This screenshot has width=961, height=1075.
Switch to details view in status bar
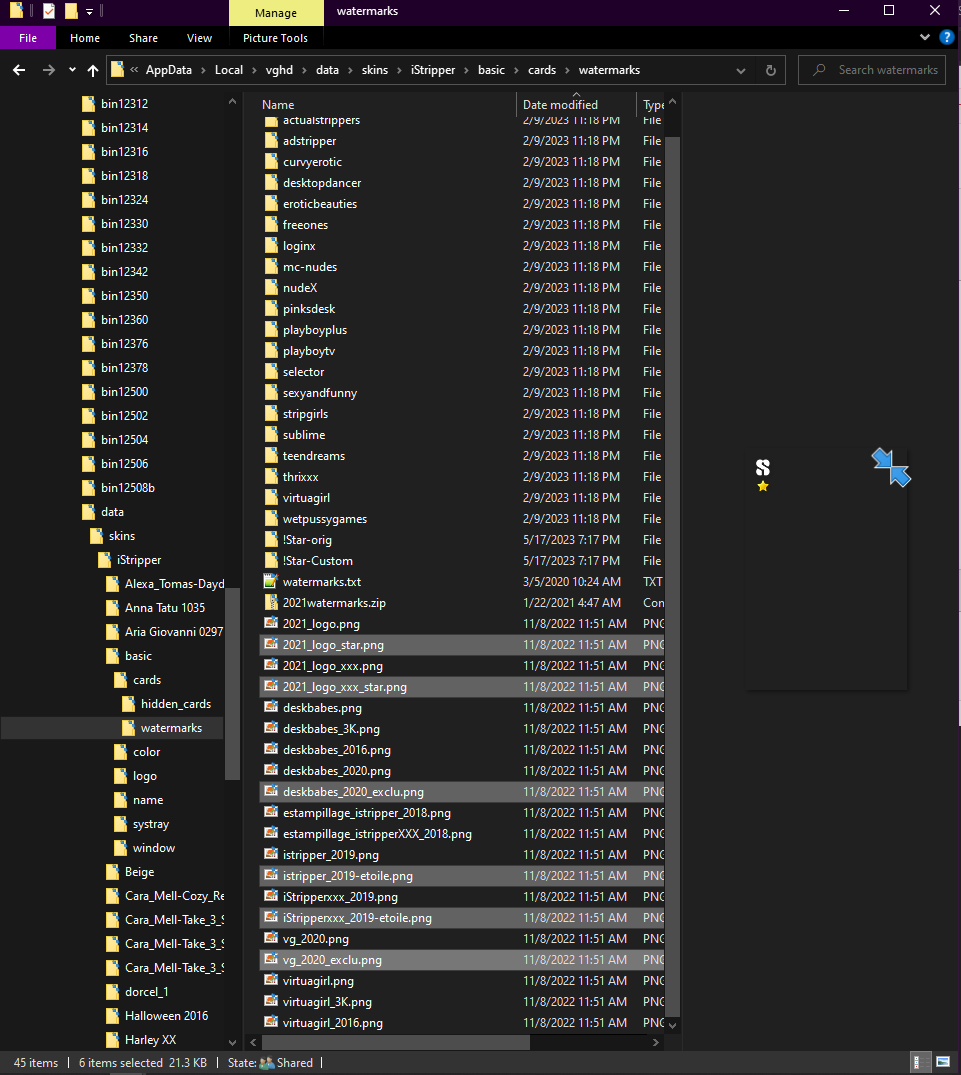(918, 1062)
